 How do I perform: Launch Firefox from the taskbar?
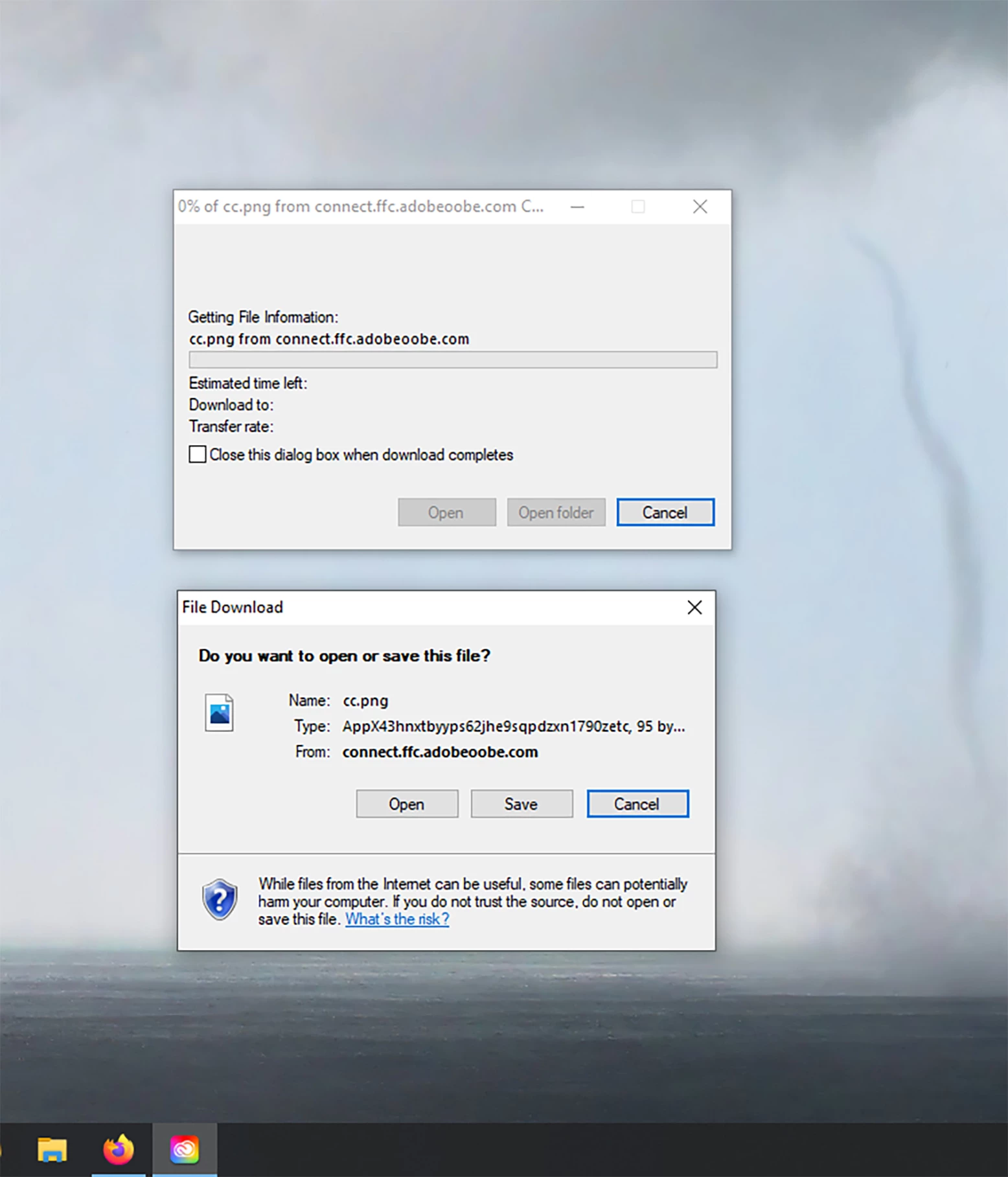(x=119, y=1150)
